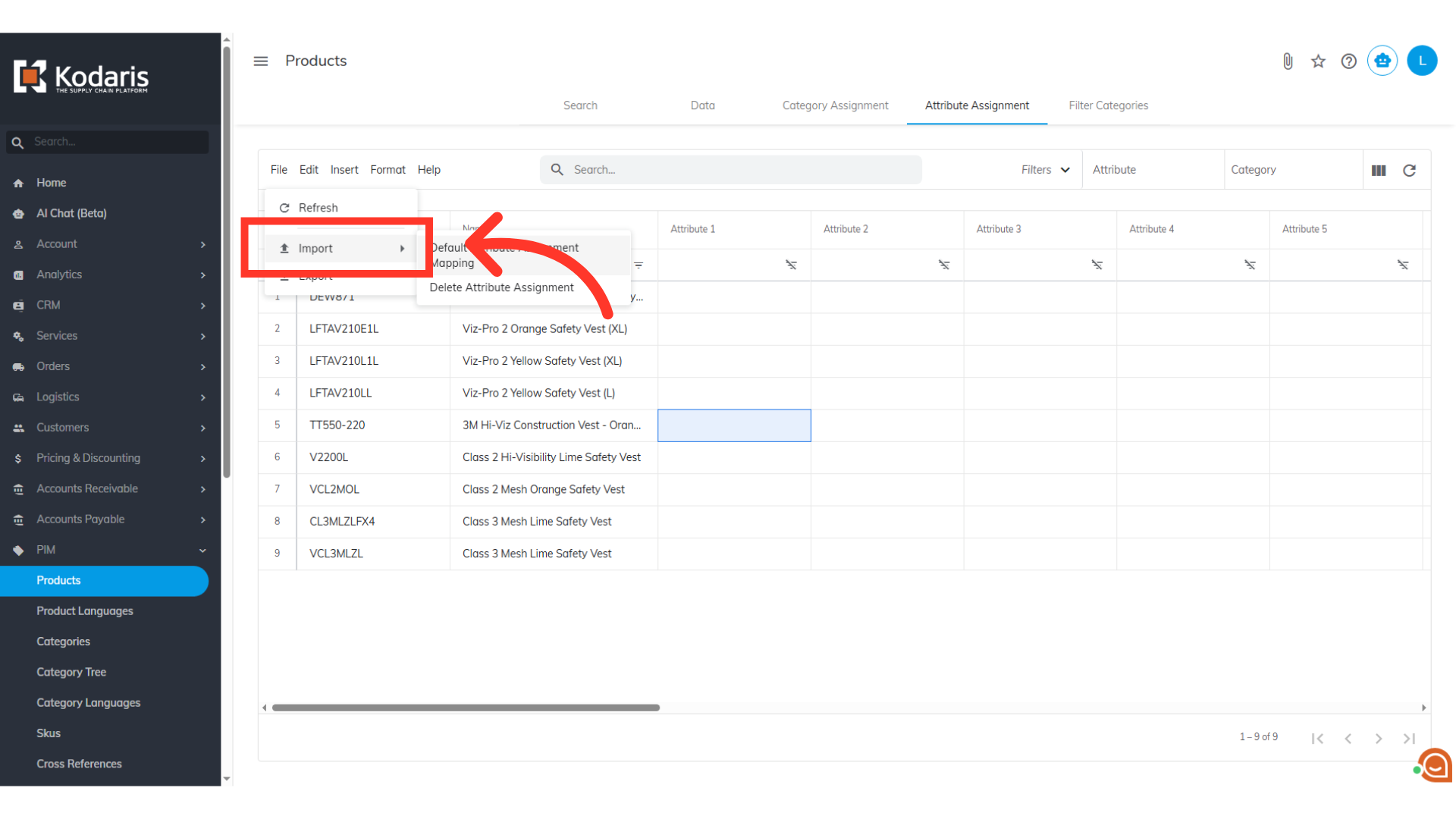1456x819 pixels.
Task: Click the favorites star icon
Action: click(1318, 61)
